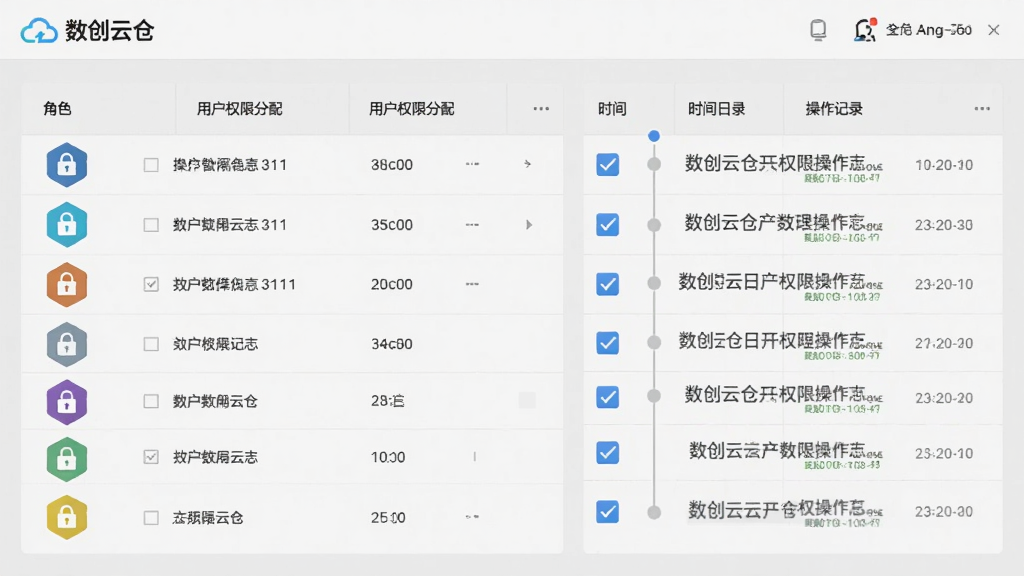Expand the 38c00 row with its arrow

[x=528, y=164]
